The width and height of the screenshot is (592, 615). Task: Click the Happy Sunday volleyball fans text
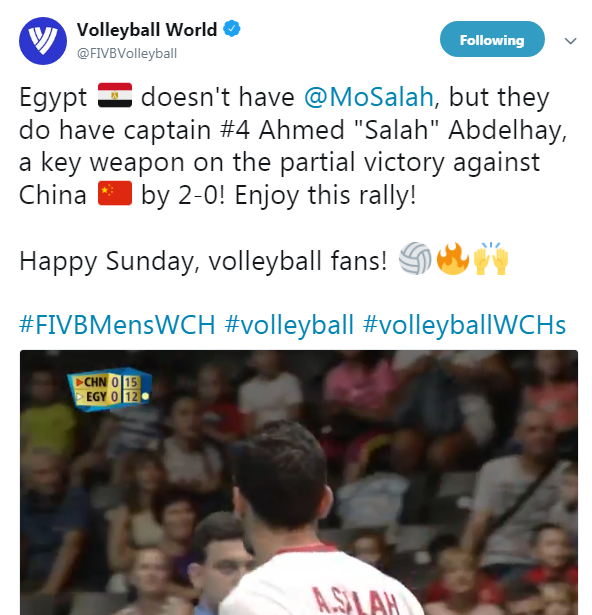[x=203, y=261]
